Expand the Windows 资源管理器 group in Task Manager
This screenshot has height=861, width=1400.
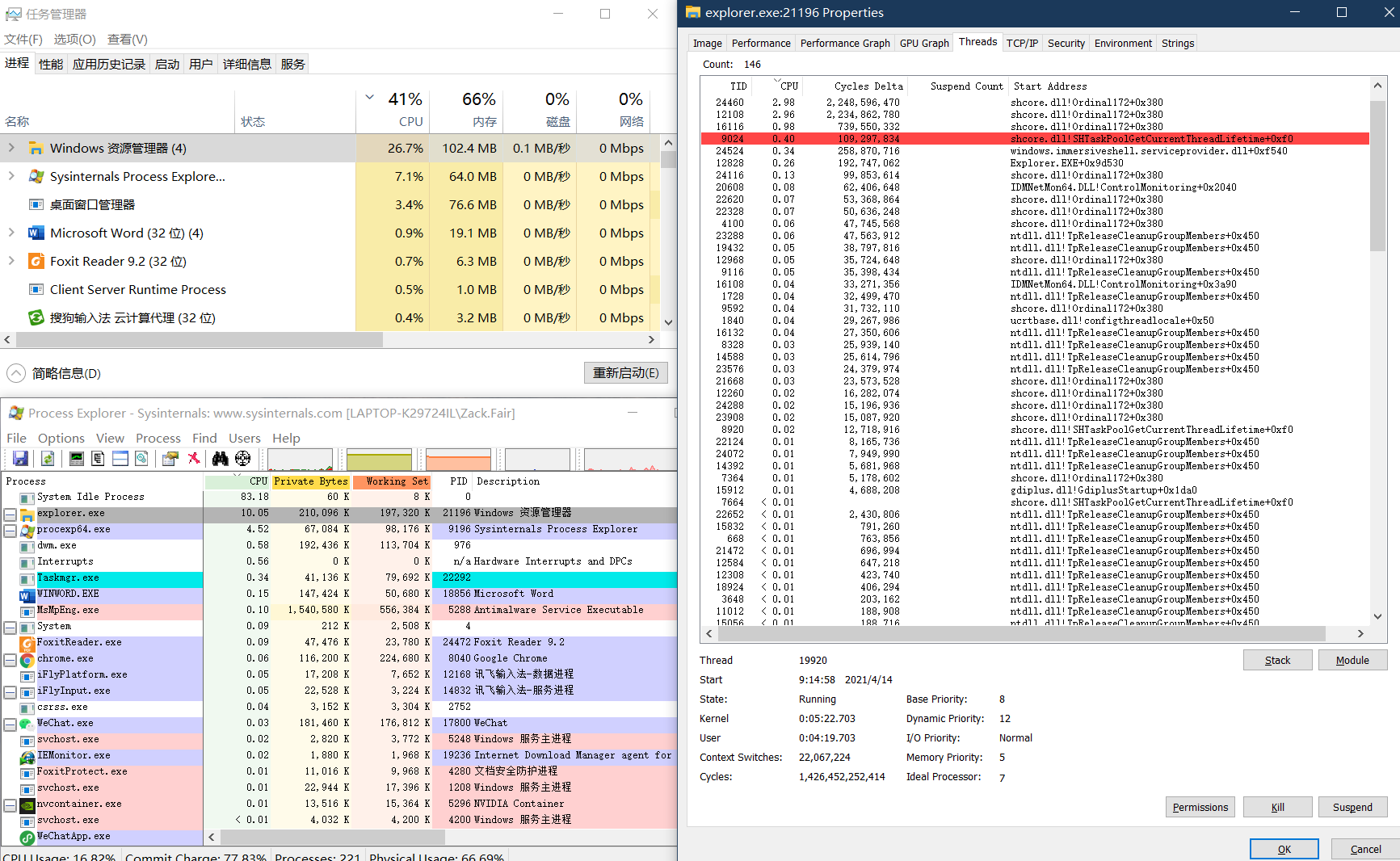pos(11,148)
